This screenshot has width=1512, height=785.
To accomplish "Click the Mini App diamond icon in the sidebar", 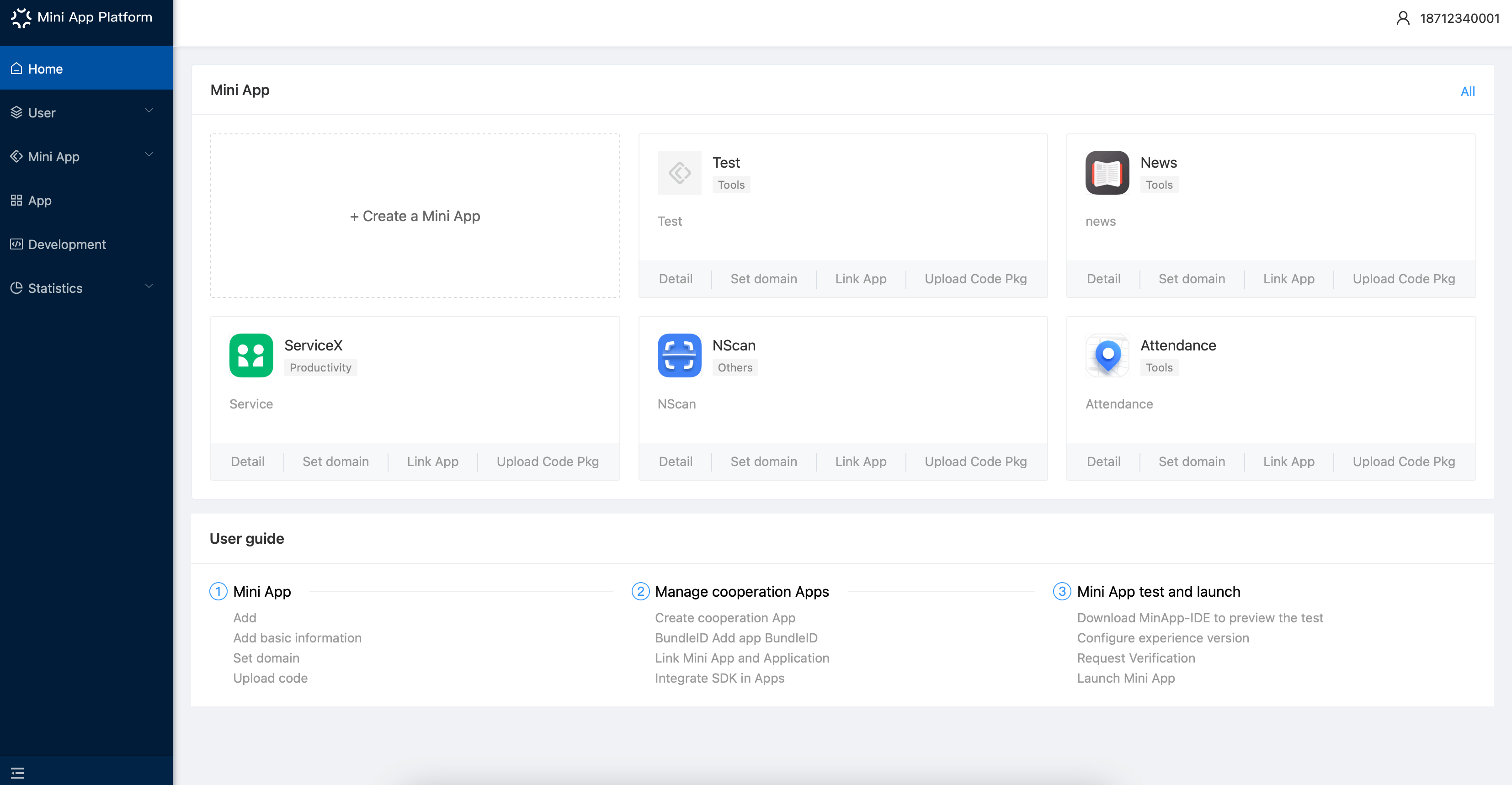I will click(x=16, y=156).
